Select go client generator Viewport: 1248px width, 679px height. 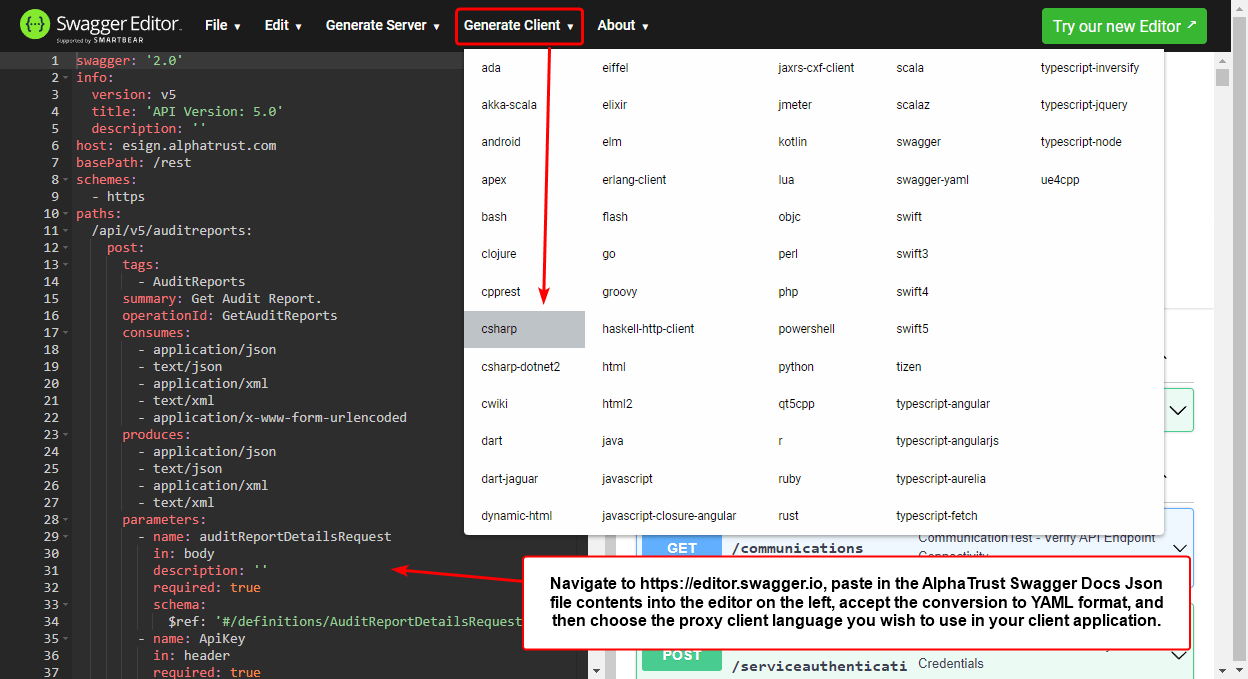[609, 254]
